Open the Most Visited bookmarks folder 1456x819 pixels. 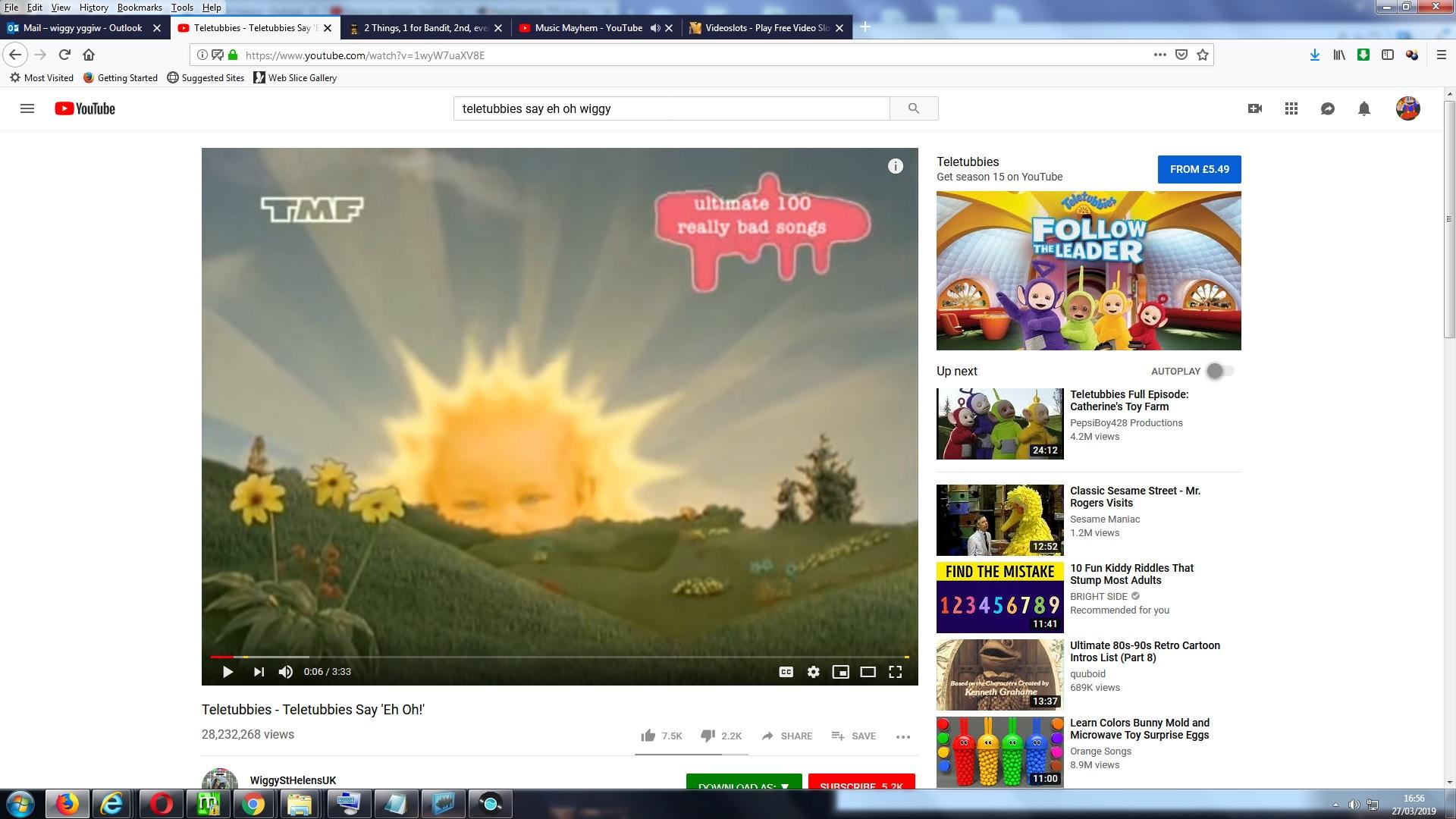click(x=42, y=77)
